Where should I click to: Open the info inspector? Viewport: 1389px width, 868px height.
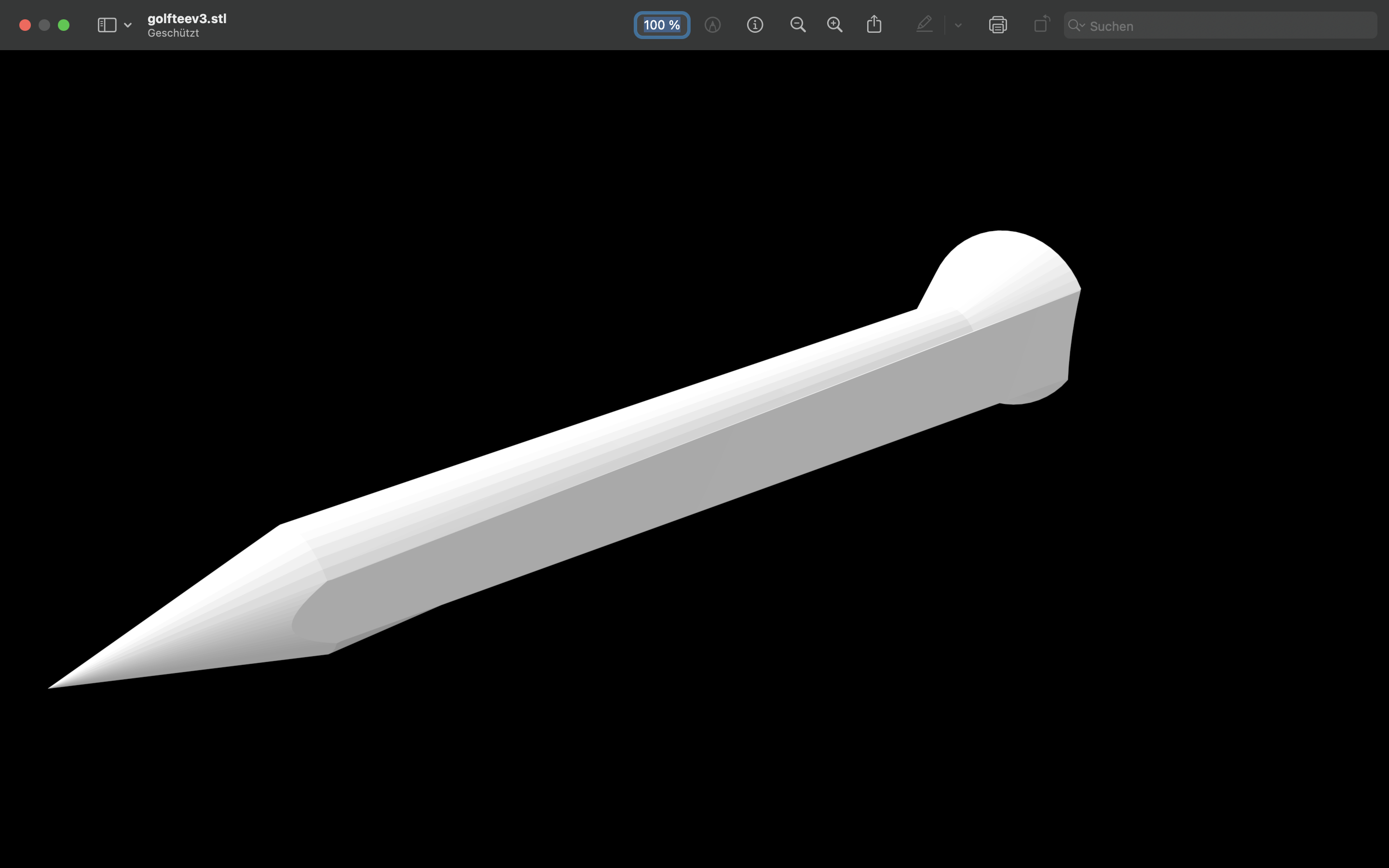coord(755,25)
